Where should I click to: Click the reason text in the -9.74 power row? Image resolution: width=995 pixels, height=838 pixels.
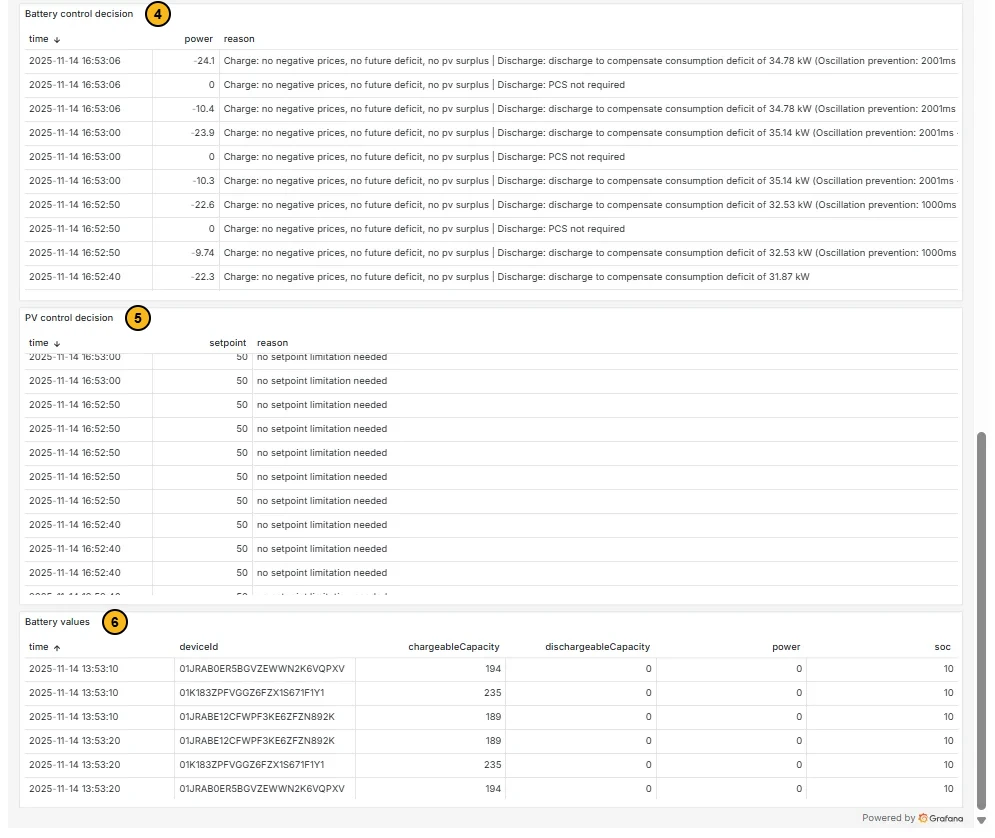coord(589,252)
